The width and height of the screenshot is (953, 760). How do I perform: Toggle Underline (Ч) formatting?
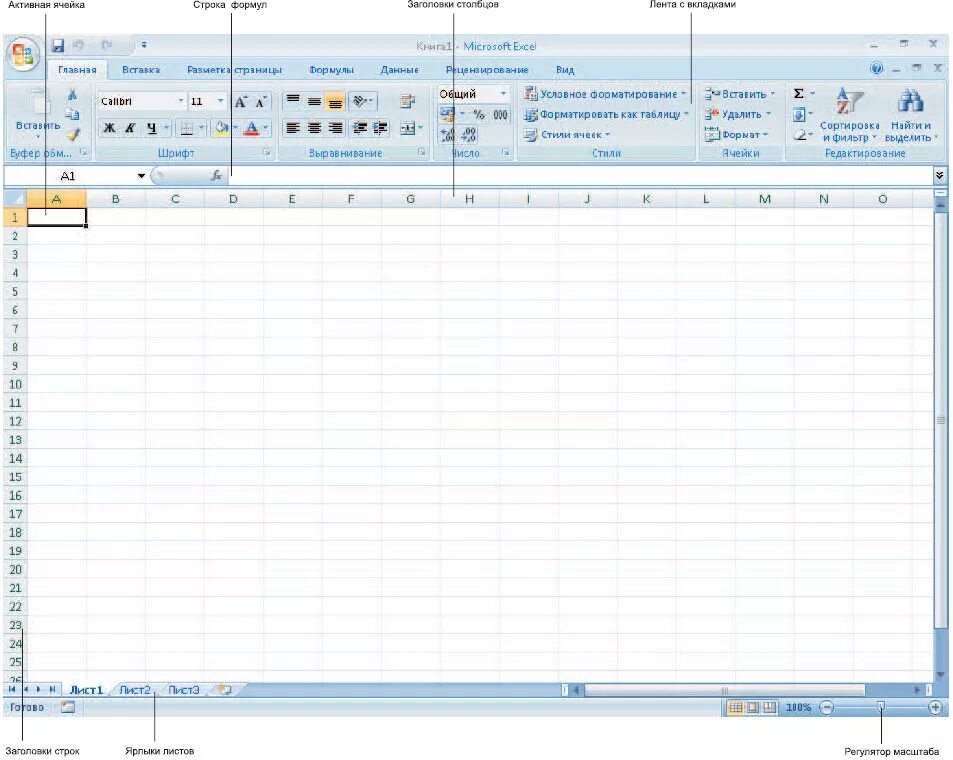[x=151, y=128]
